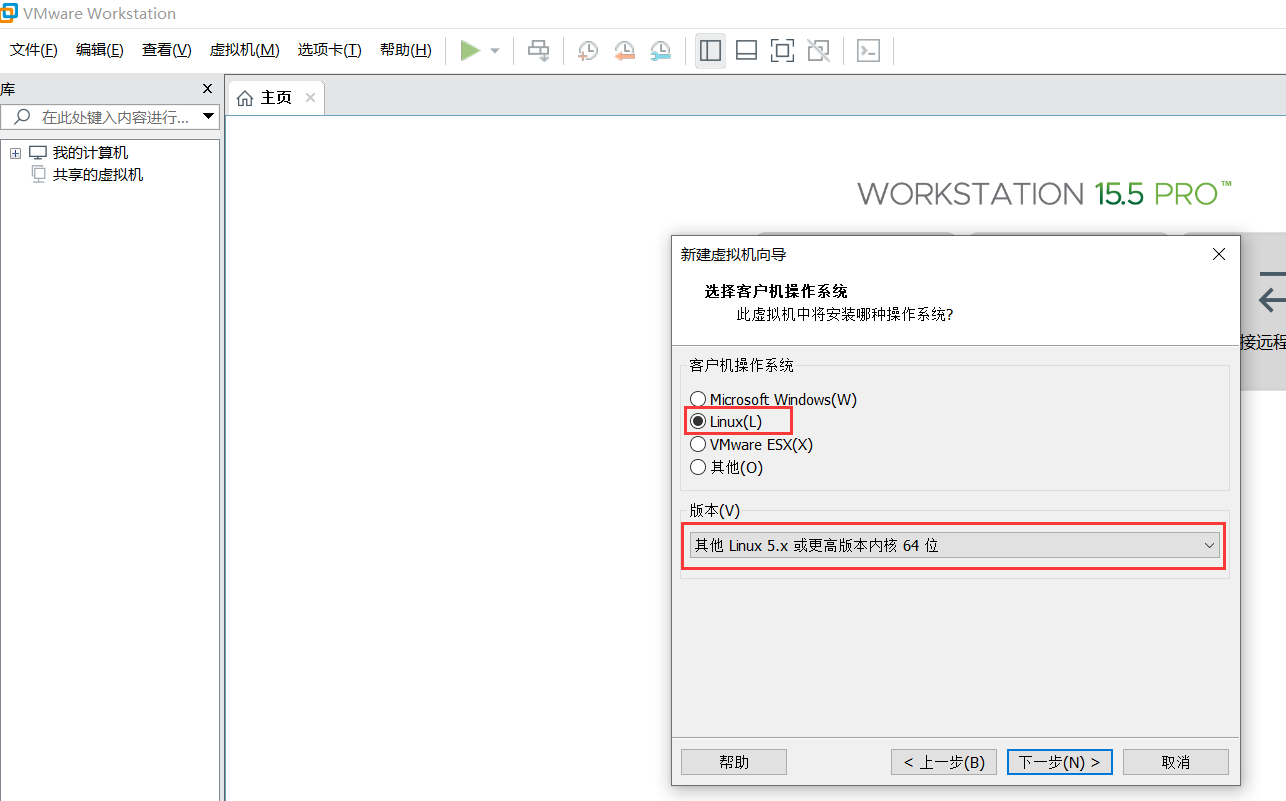This screenshot has width=1286, height=801.
Task: Open the 编辑(E) menu
Action: pyautogui.click(x=100, y=50)
